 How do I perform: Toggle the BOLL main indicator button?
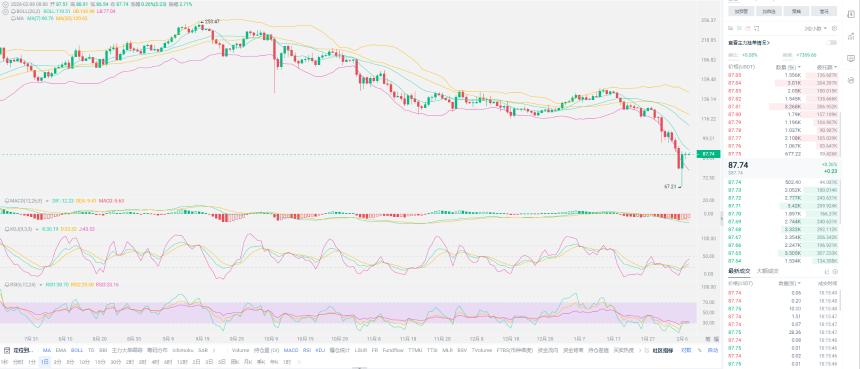pos(77,350)
